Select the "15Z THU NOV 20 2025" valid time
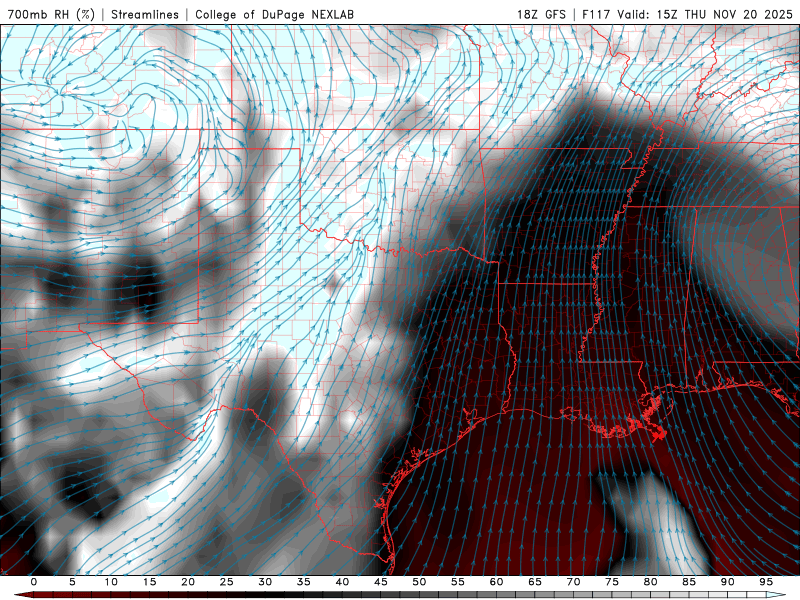This screenshot has width=800, height=600. coord(724,14)
